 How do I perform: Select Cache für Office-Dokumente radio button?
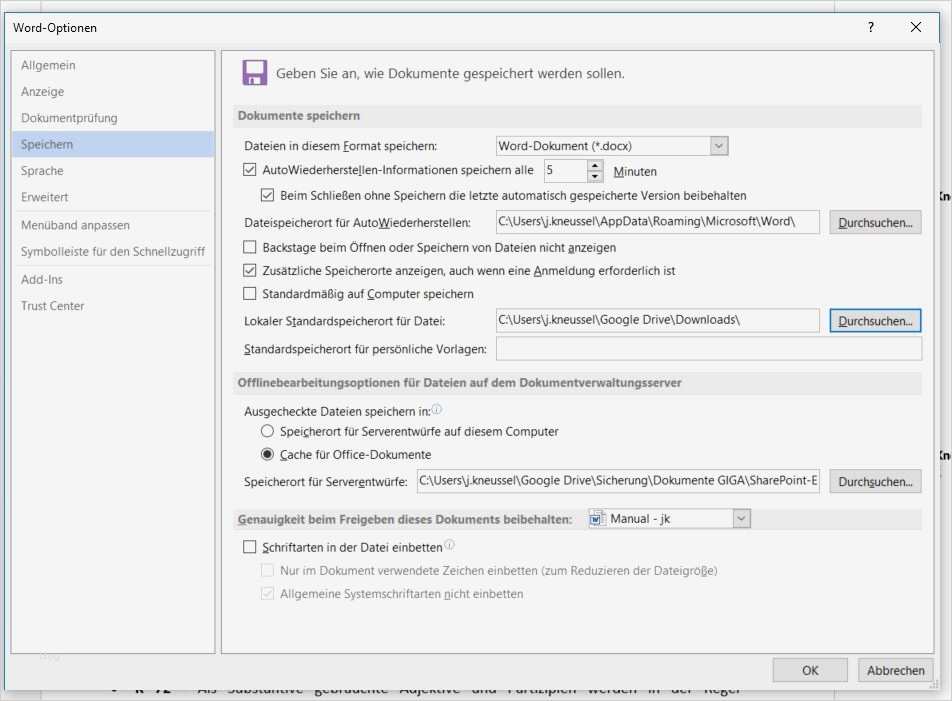[267, 454]
